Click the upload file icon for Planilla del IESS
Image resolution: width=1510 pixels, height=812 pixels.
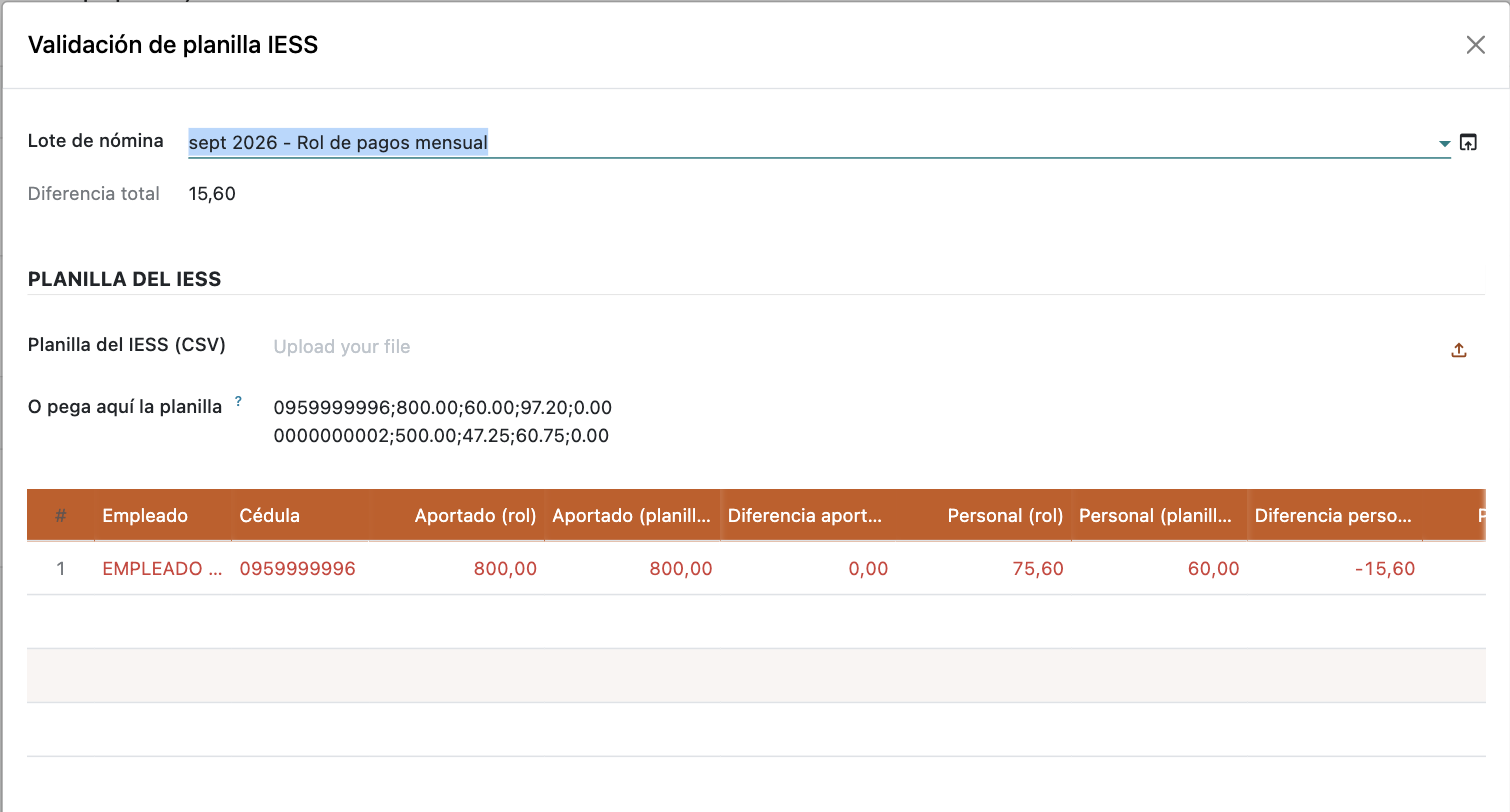point(1459,350)
